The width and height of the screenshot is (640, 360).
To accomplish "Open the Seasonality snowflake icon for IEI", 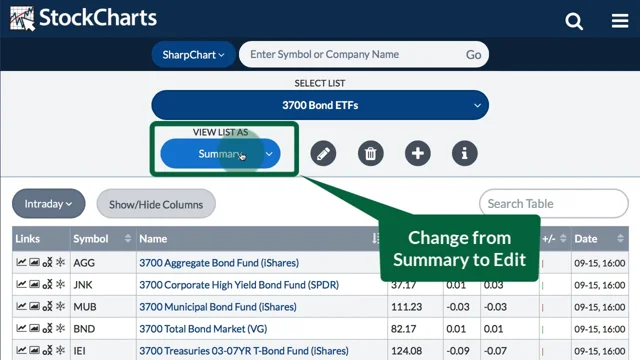I will click(x=60, y=350).
